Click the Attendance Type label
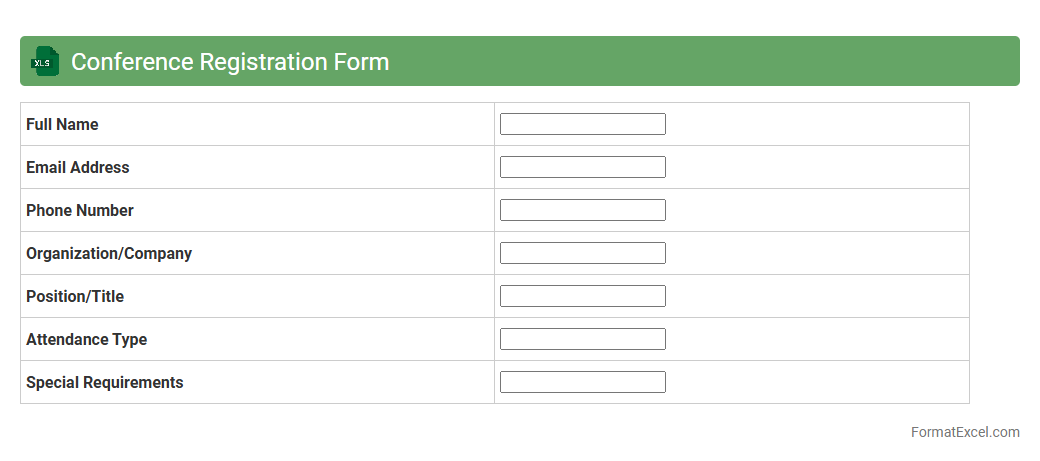Viewport: 1040px width, 461px height. (86, 339)
